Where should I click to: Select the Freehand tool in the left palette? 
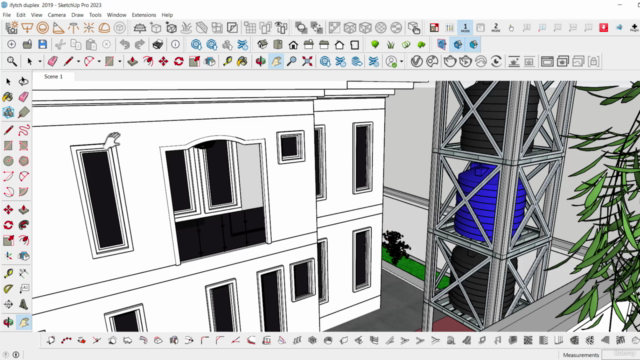coord(24,130)
